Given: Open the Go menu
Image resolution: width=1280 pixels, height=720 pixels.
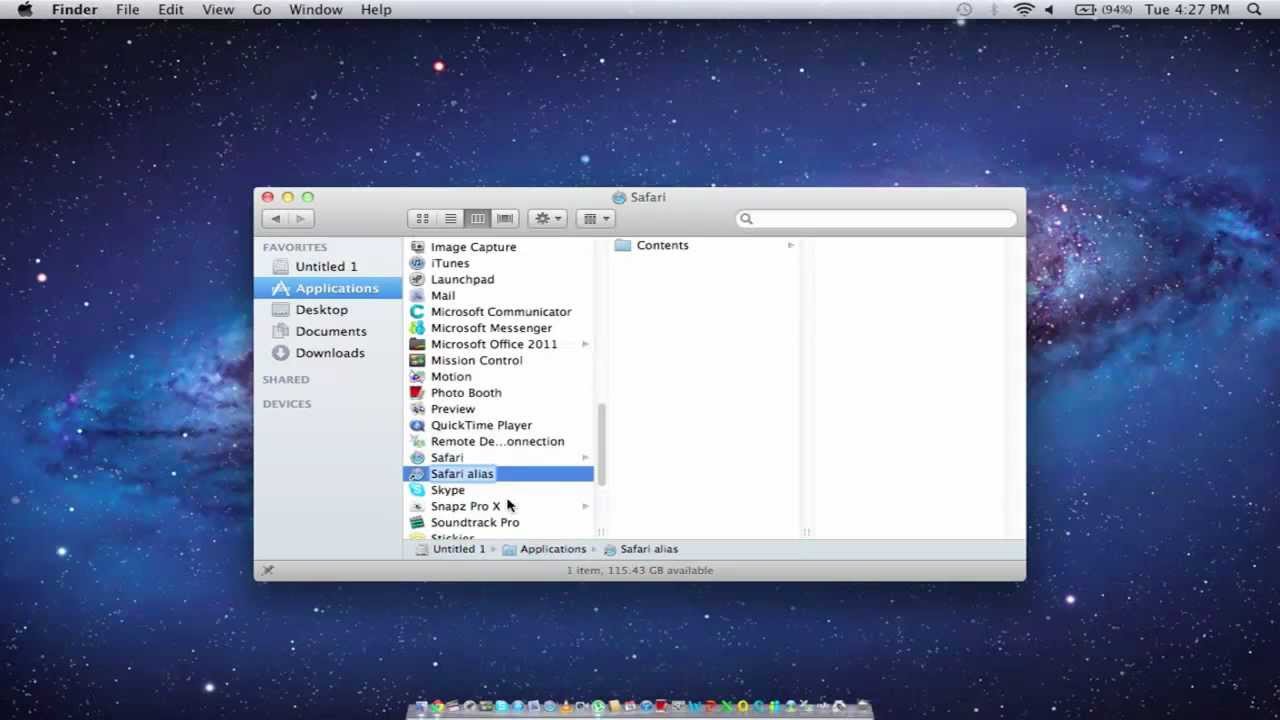Looking at the screenshot, I should click(262, 10).
